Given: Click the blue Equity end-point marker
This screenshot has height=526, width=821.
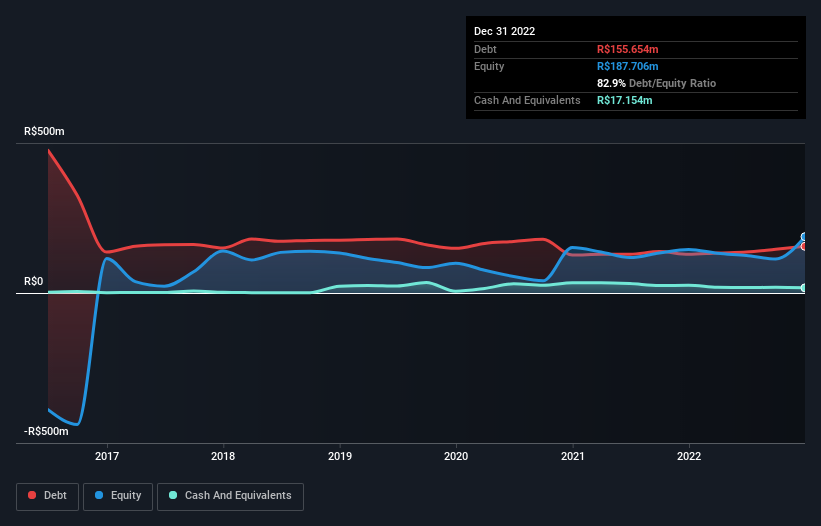Looking at the screenshot, I should coord(804,237).
